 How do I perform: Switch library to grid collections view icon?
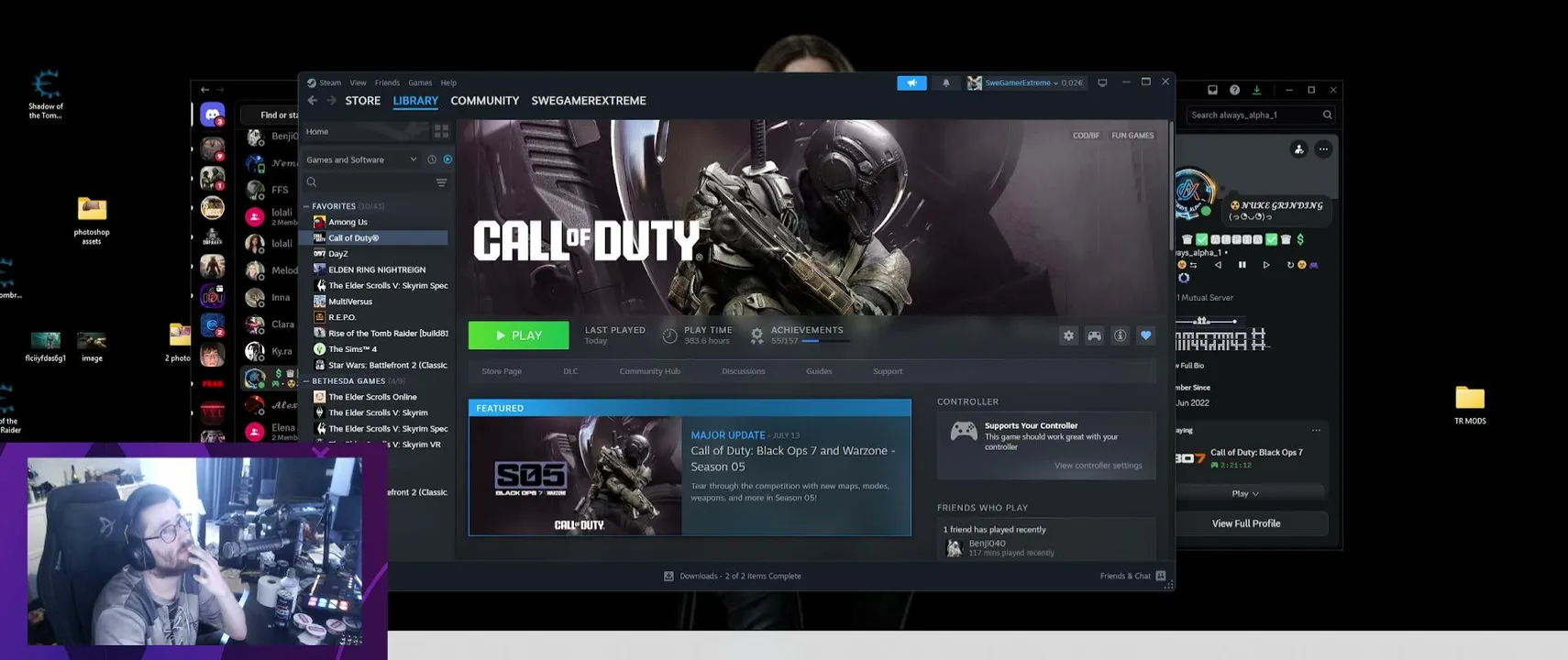441,132
